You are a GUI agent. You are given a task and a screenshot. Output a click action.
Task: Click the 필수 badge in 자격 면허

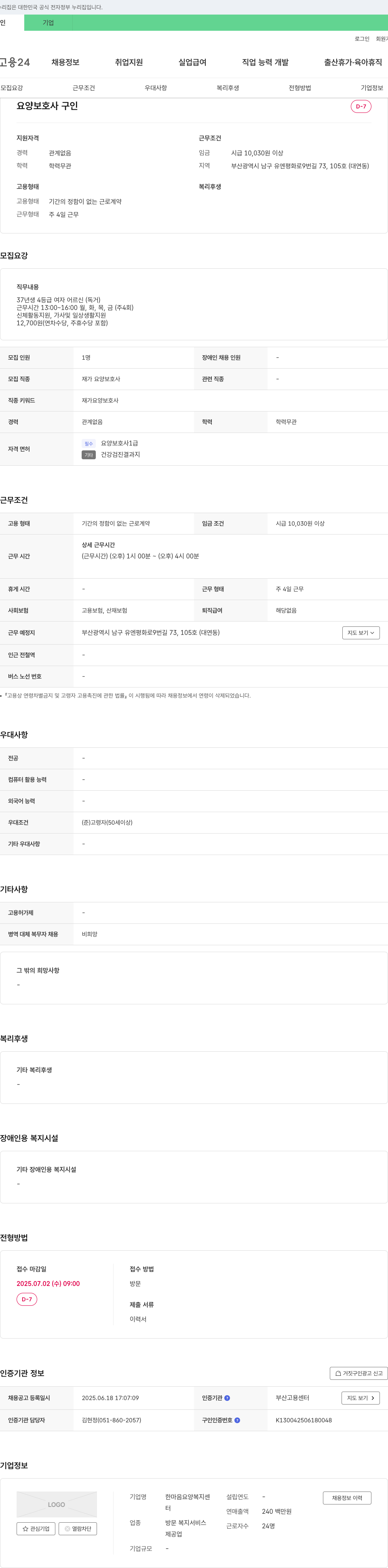coord(89,444)
